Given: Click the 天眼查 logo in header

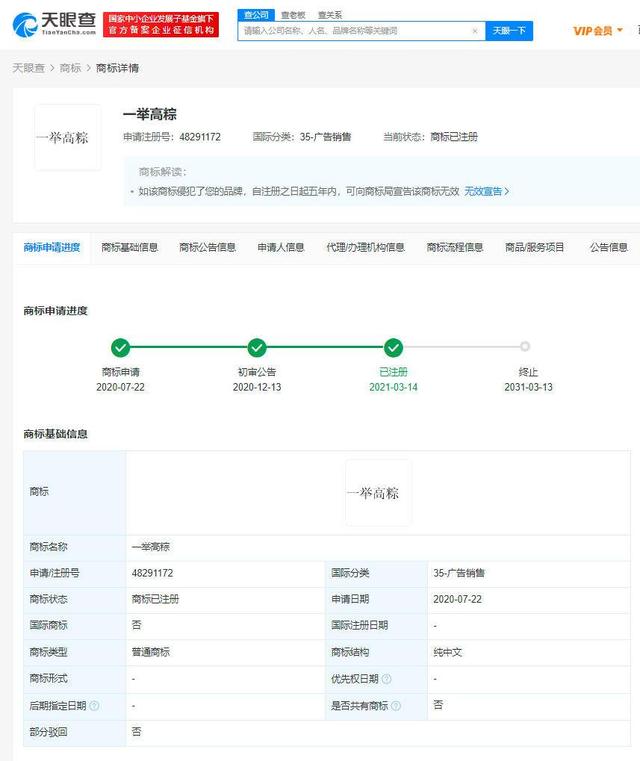Looking at the screenshot, I should click(55, 24).
